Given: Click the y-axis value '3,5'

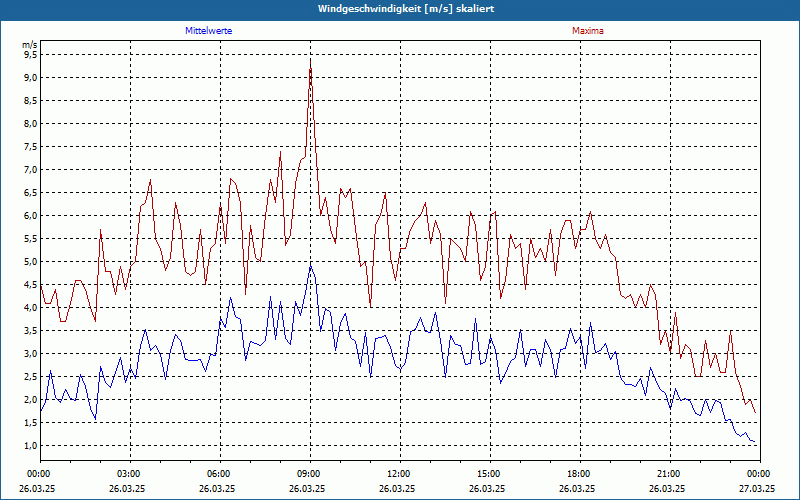Looking at the screenshot, I should coord(30,330).
